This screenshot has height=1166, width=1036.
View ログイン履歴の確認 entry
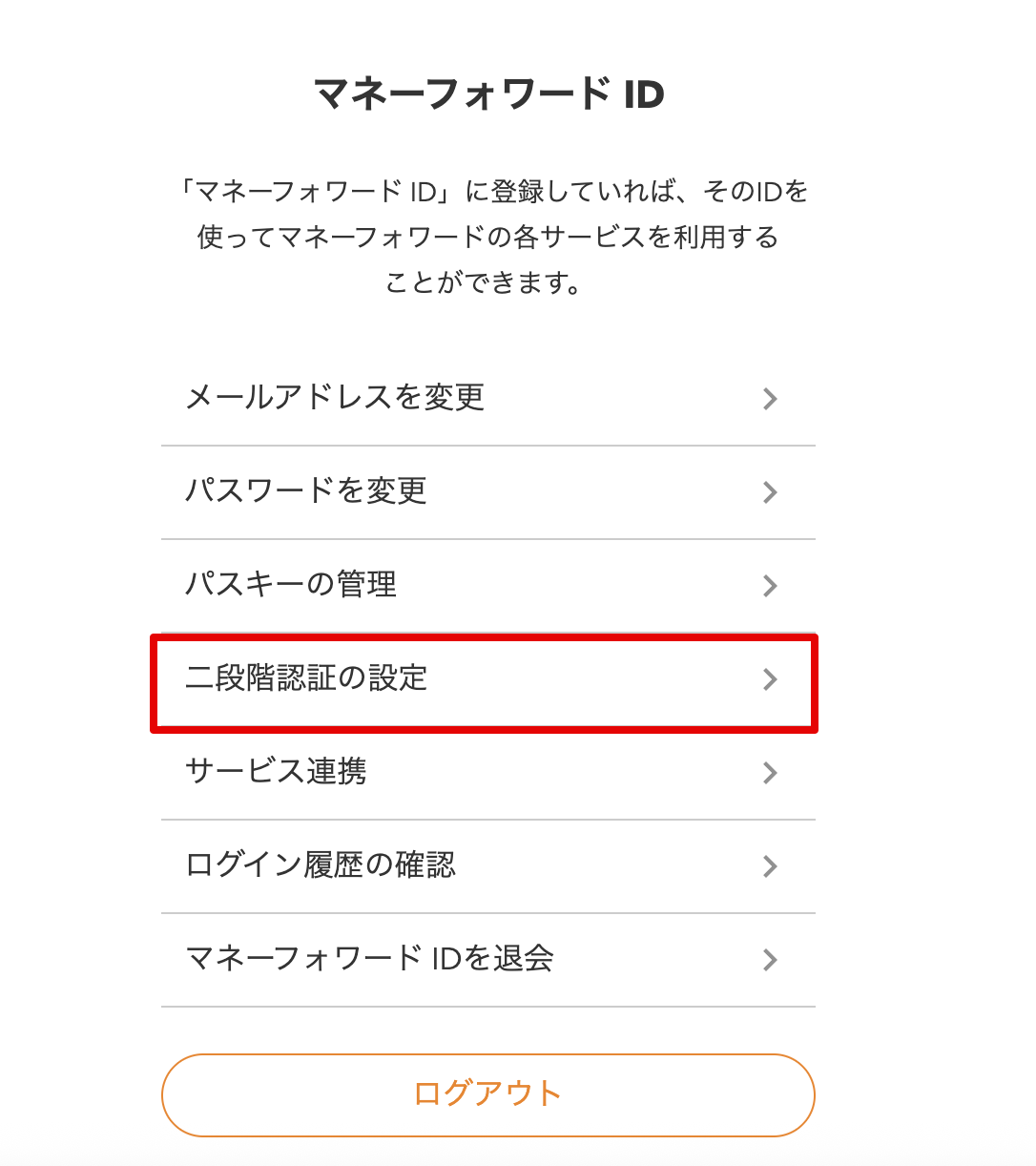tap(321, 865)
